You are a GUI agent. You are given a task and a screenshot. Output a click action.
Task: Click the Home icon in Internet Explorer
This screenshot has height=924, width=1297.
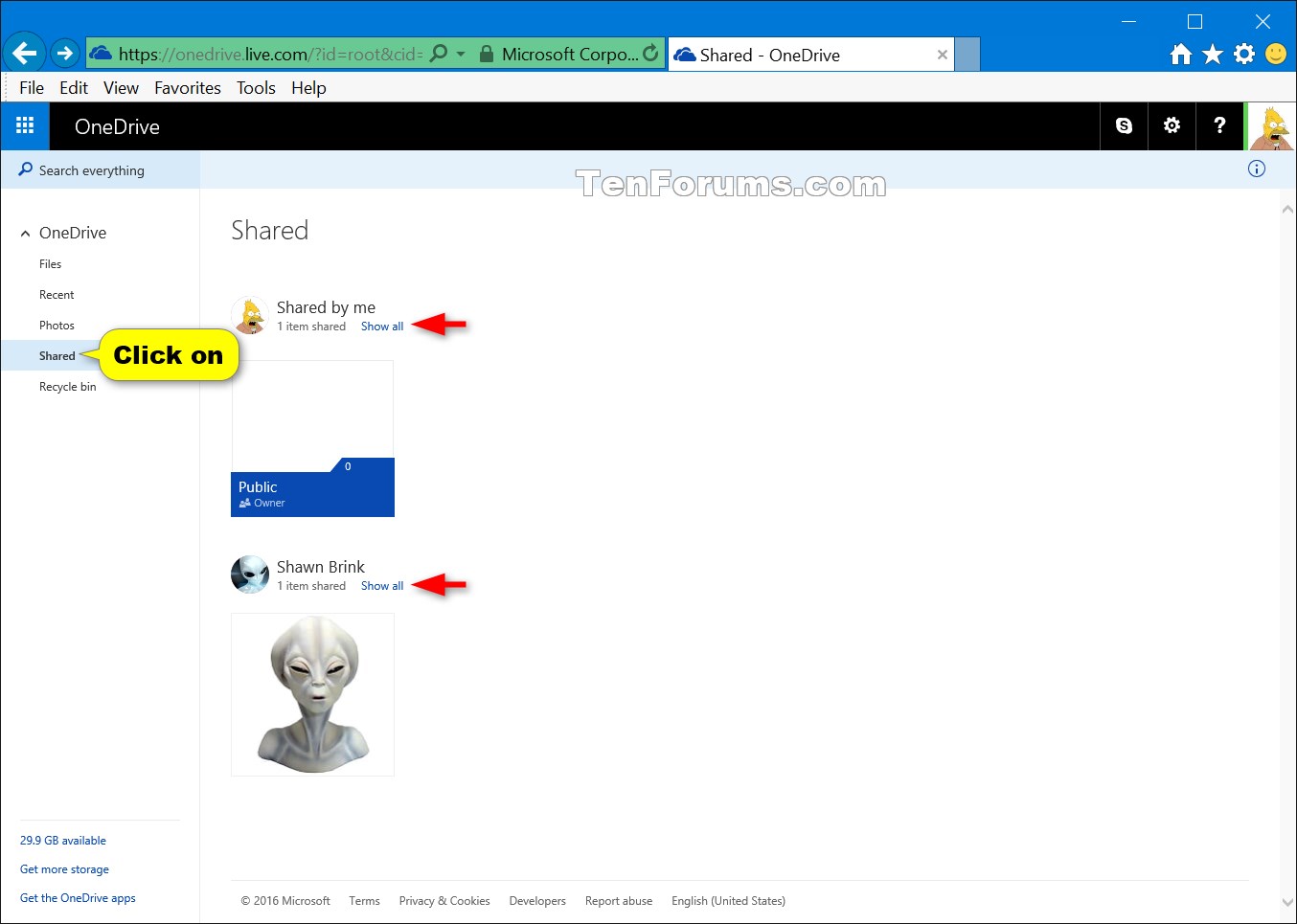pyautogui.click(x=1181, y=54)
